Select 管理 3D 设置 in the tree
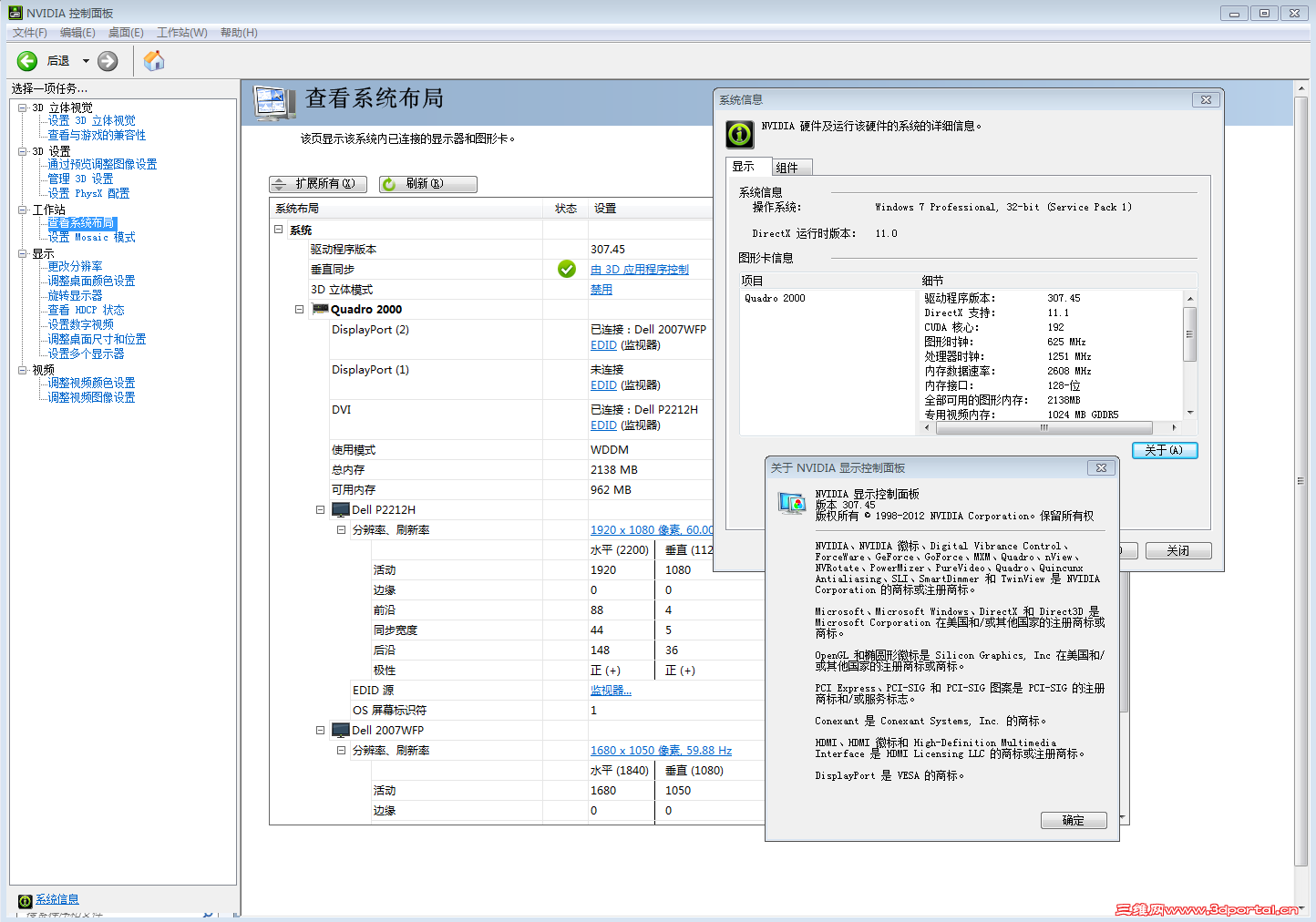This screenshot has width=1316, height=922. pos(80,179)
